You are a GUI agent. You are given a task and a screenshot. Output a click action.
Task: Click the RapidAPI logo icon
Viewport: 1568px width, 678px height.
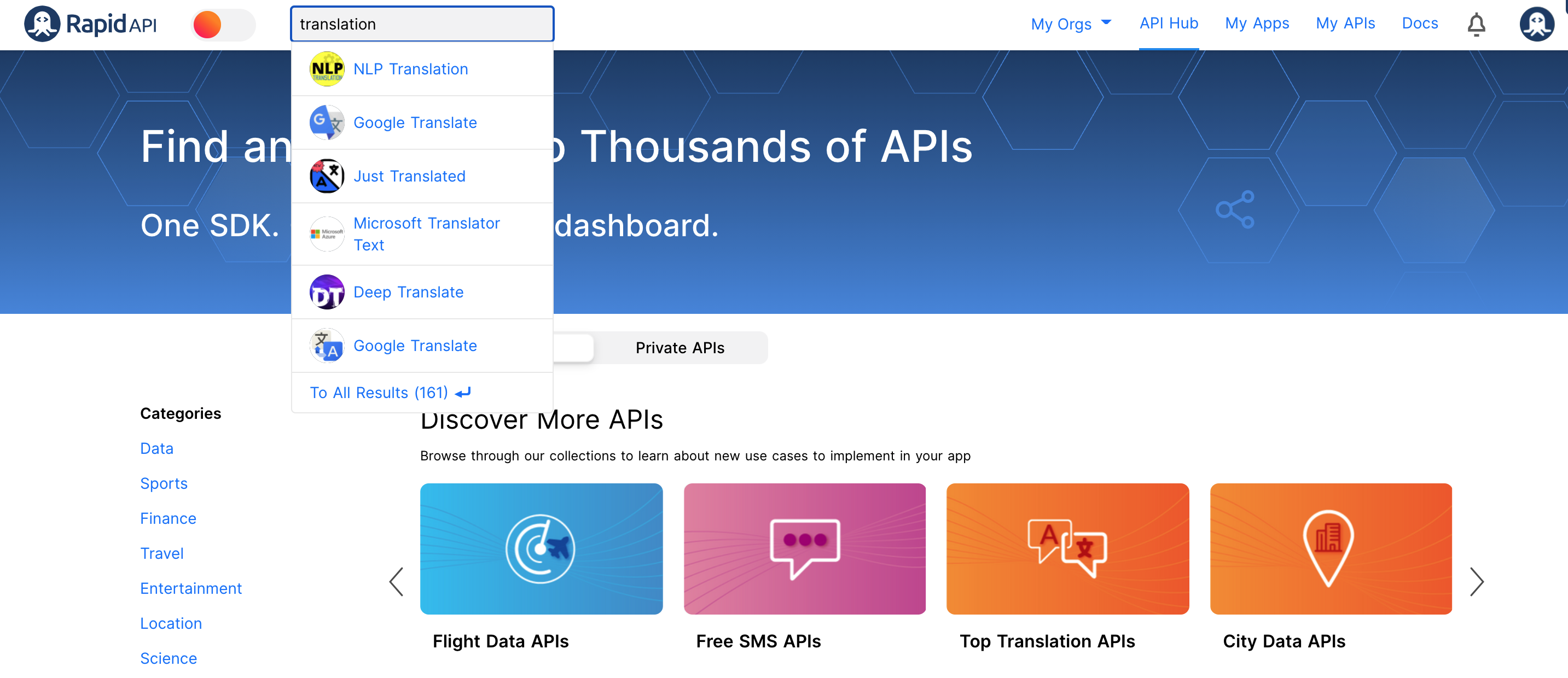42,24
